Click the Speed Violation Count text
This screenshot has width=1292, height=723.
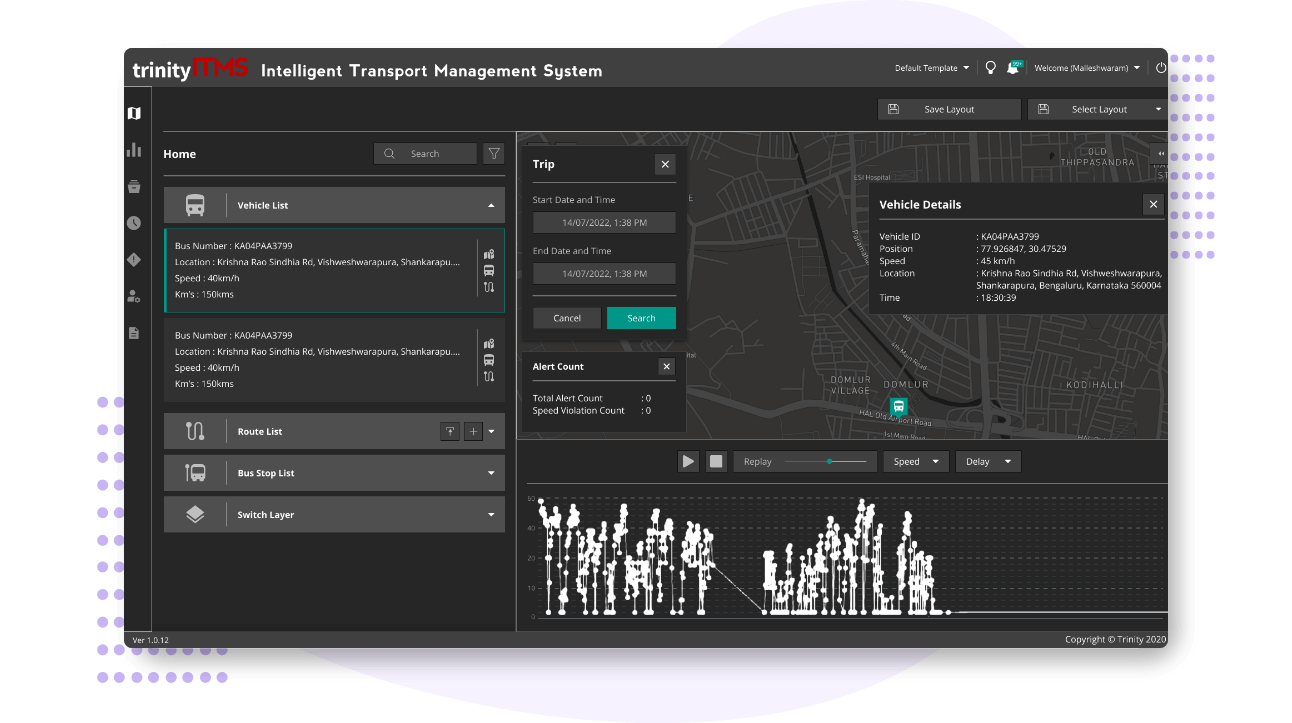579,410
